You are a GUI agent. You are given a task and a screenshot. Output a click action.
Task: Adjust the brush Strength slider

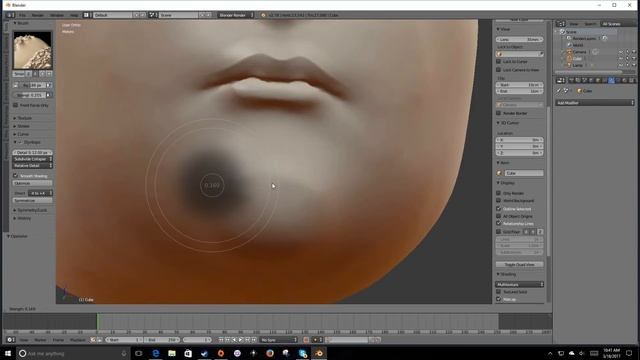tap(29, 95)
